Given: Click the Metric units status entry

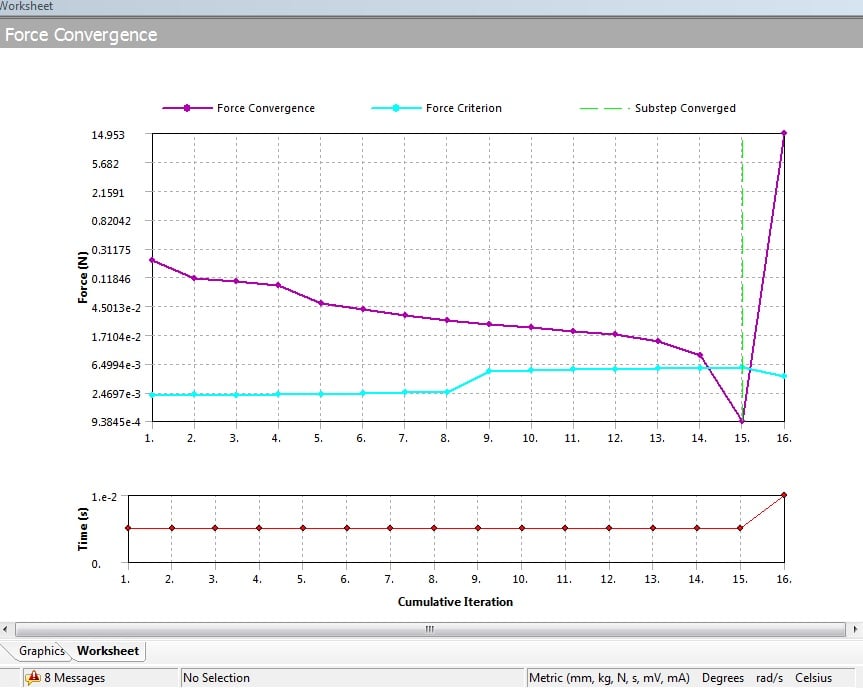Looking at the screenshot, I should click(x=609, y=678).
